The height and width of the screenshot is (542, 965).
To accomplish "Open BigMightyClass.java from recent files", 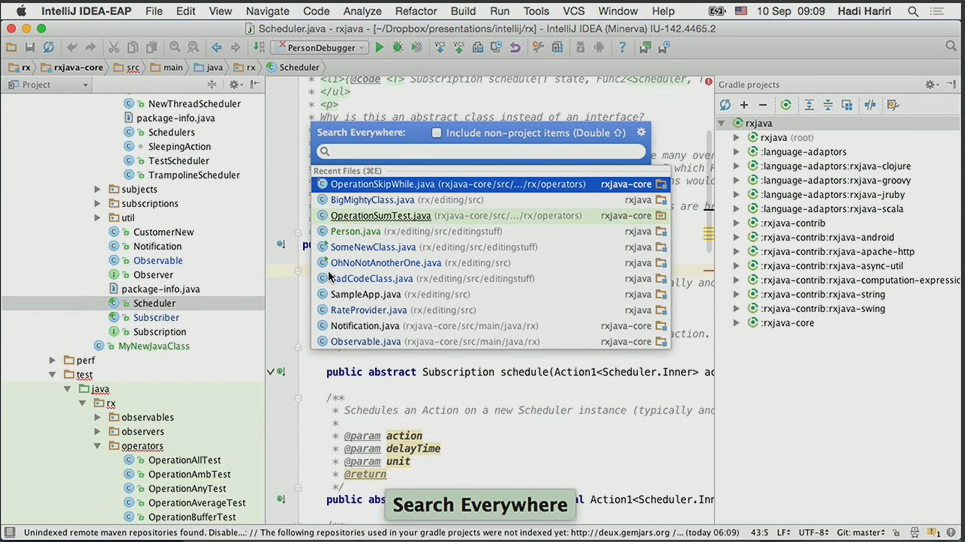I will pyautogui.click(x=491, y=200).
